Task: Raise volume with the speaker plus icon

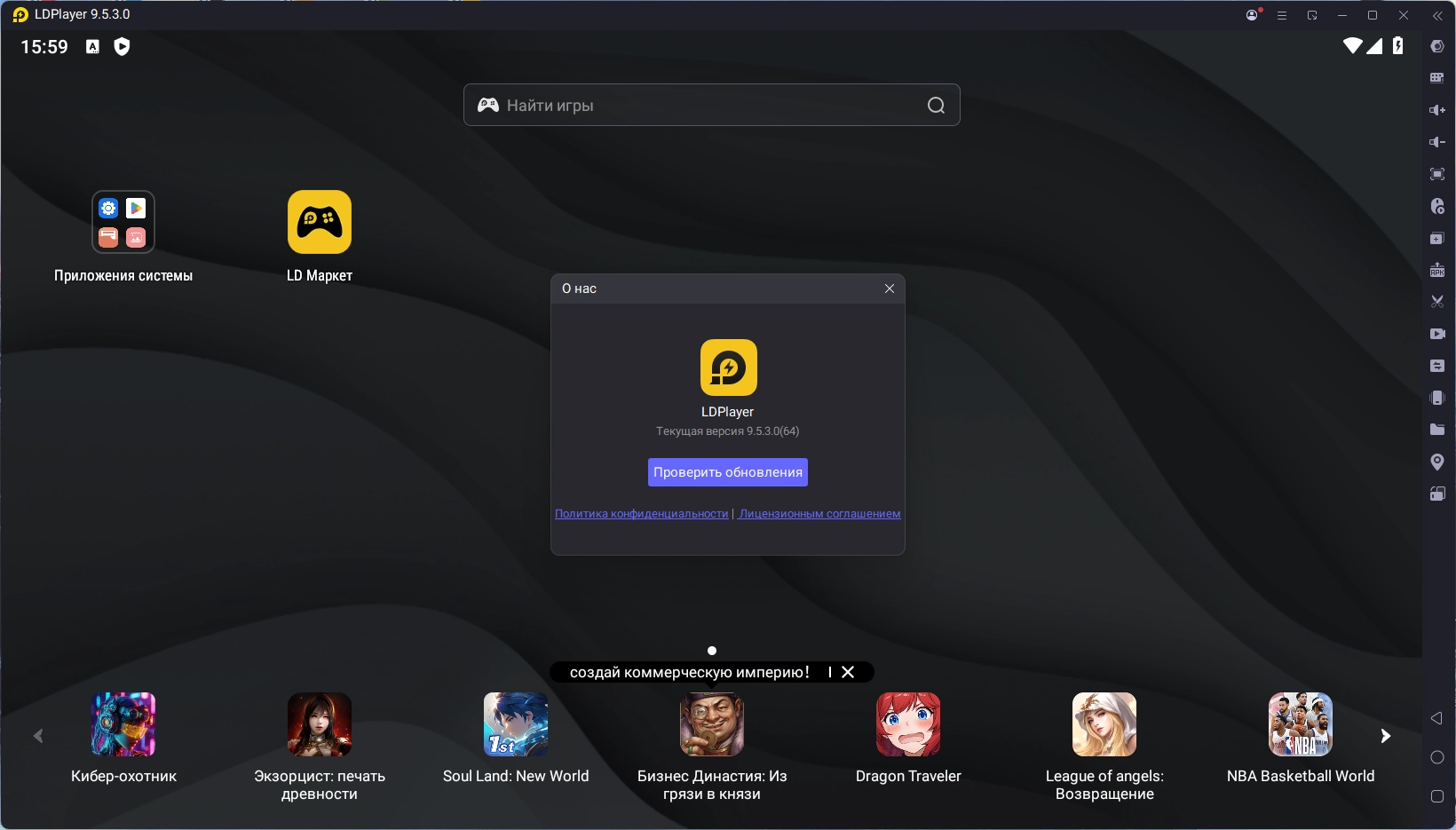Action: coord(1437,110)
